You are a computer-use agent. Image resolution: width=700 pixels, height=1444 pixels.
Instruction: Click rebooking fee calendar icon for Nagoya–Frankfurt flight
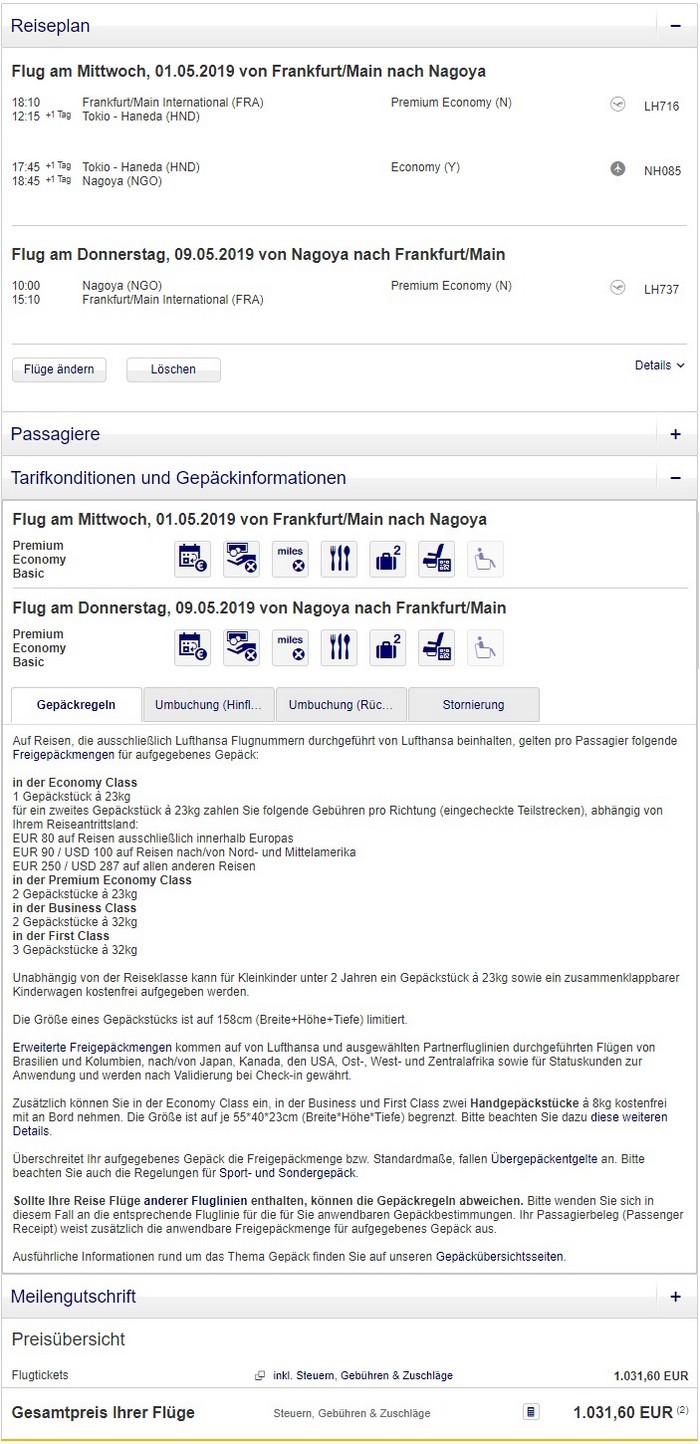(192, 647)
